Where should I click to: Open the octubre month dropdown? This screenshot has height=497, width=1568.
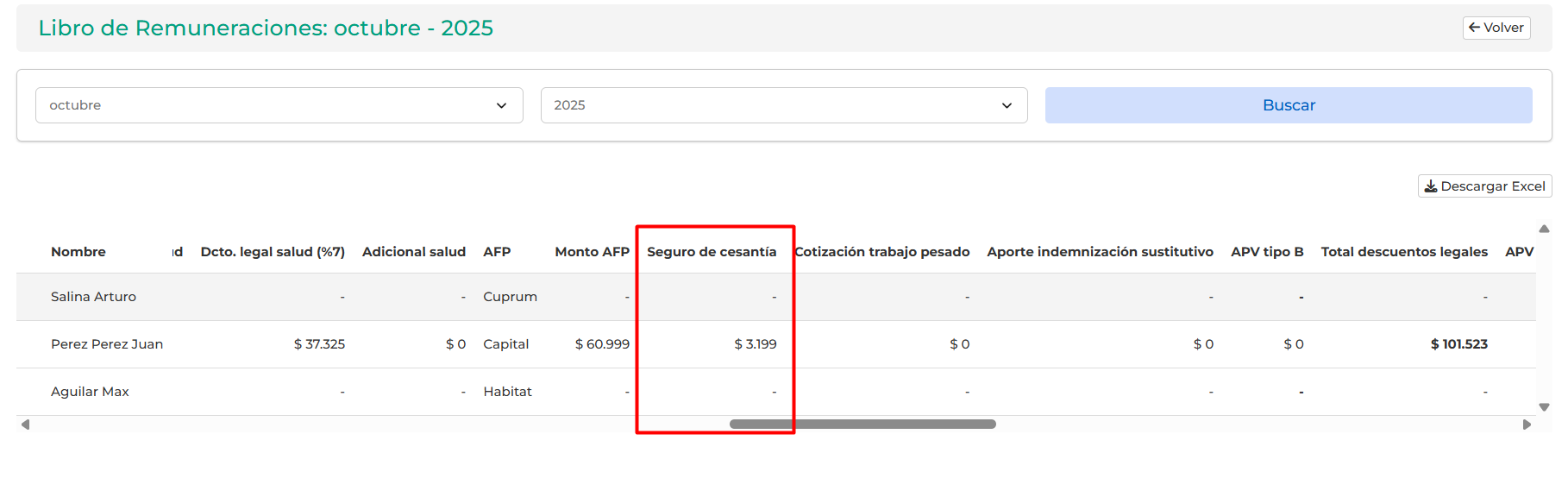pos(279,105)
